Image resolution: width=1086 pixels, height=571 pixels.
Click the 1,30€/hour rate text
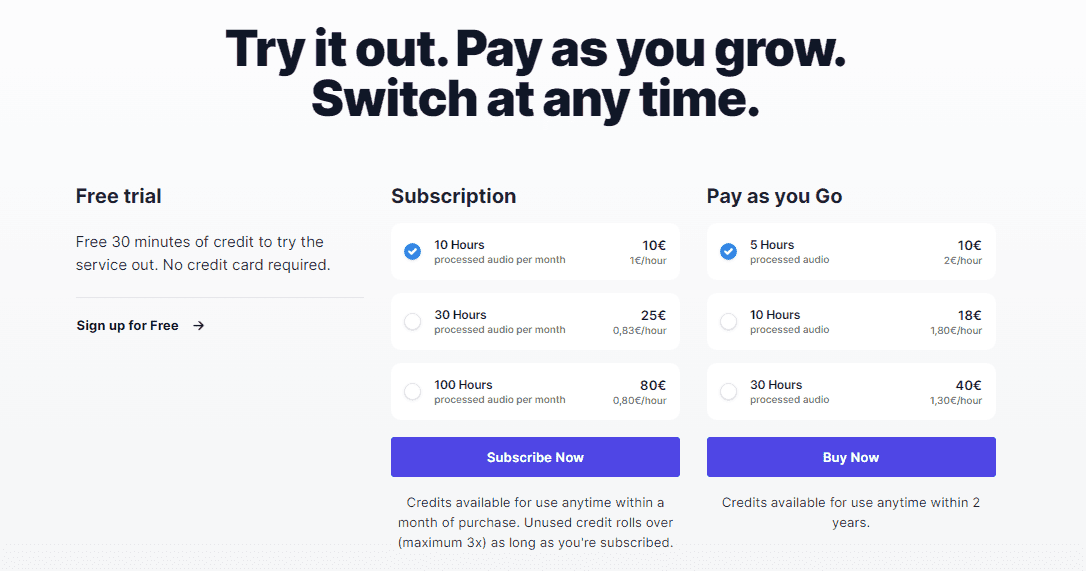coord(956,401)
